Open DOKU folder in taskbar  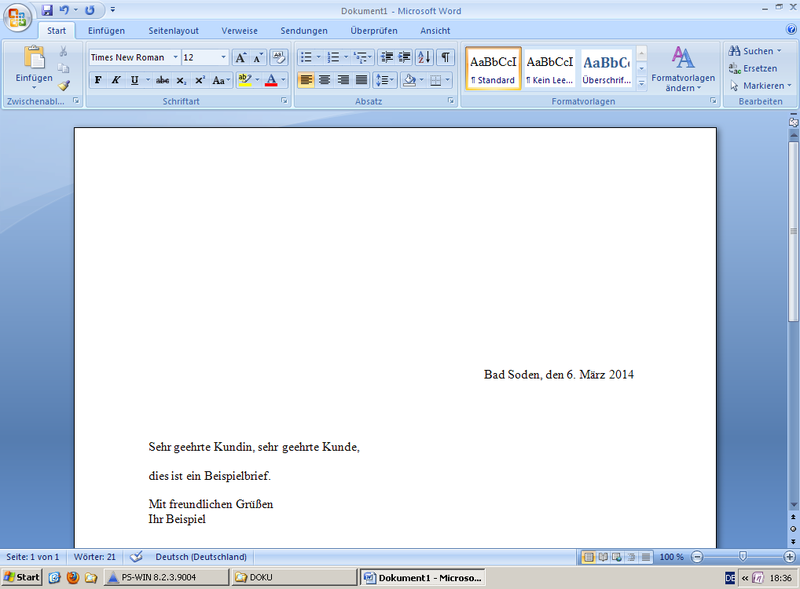click(x=294, y=577)
